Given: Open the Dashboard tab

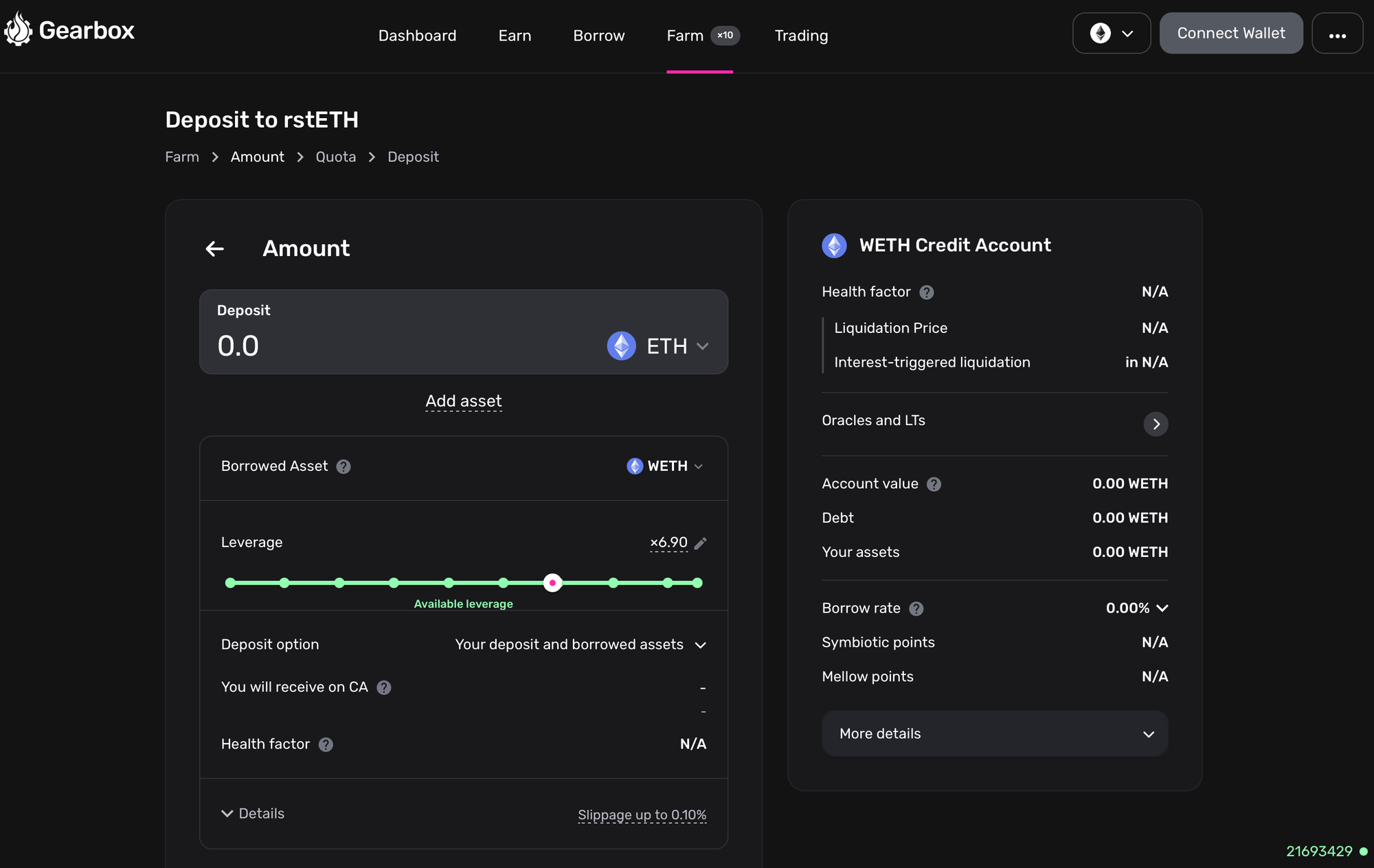Looking at the screenshot, I should (x=417, y=36).
